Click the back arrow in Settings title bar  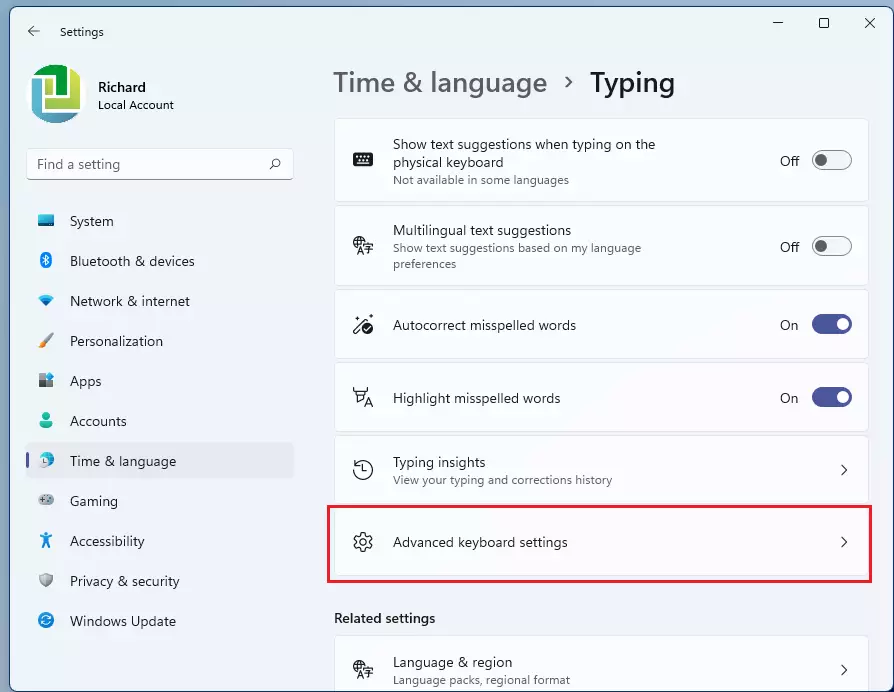(34, 31)
